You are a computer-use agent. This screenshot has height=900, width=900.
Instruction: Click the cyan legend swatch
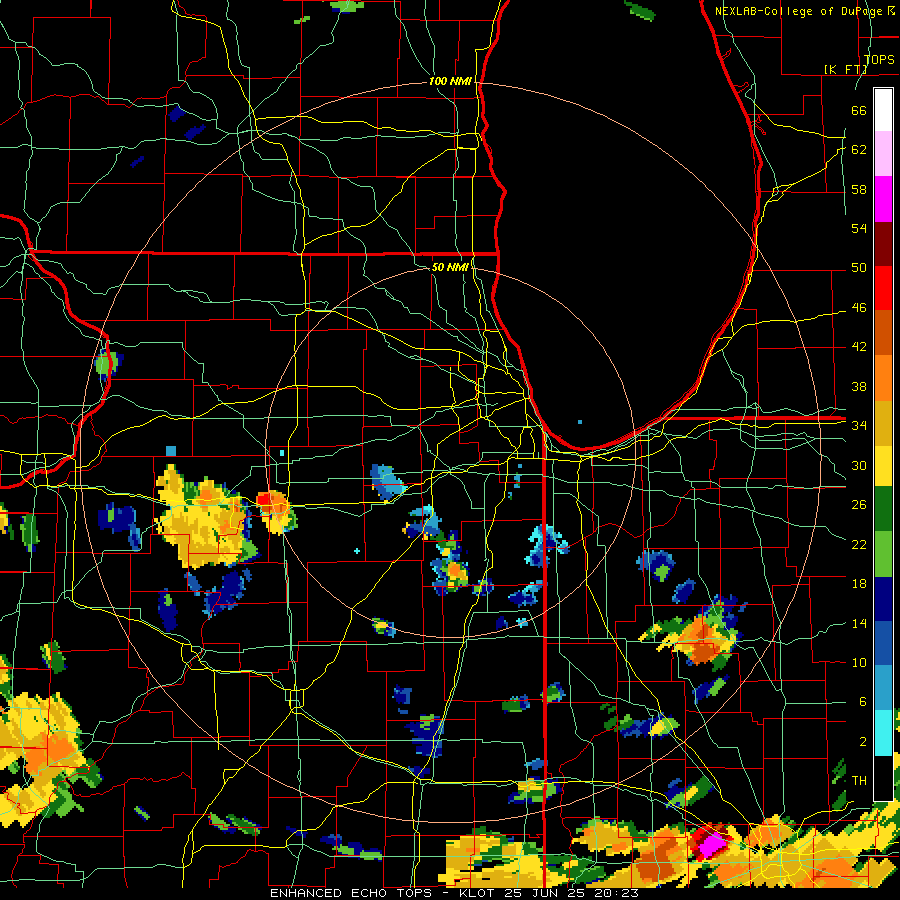(883, 733)
